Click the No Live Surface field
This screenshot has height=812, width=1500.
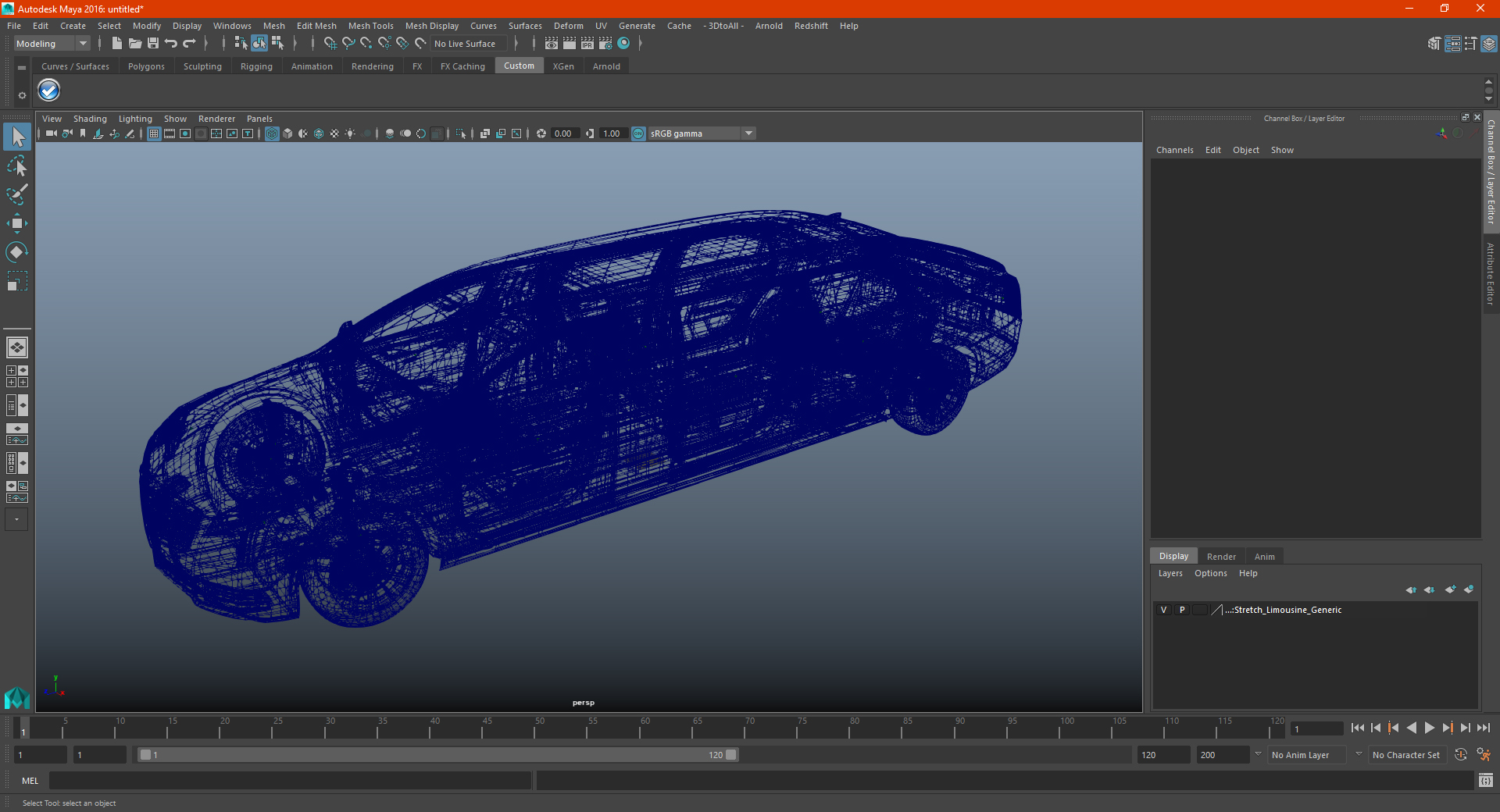(470, 44)
